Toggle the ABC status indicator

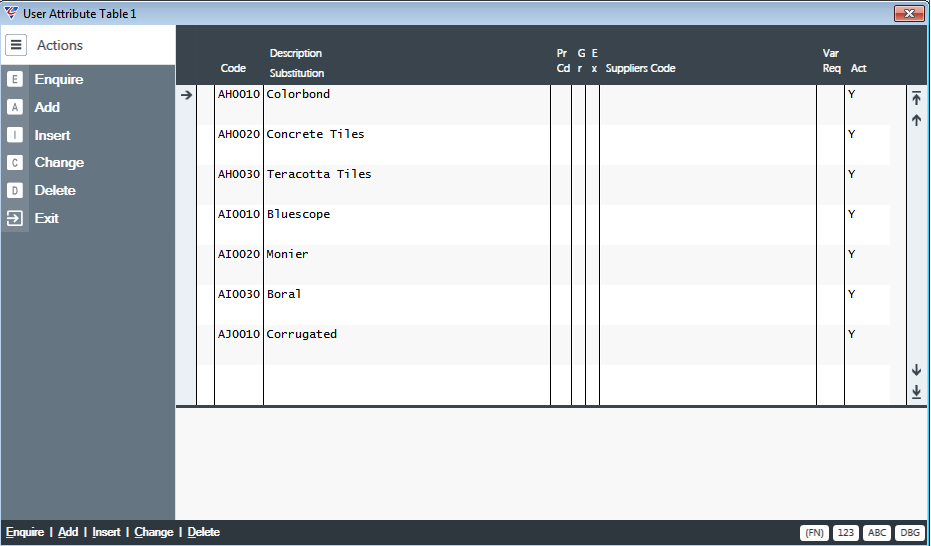point(877,532)
